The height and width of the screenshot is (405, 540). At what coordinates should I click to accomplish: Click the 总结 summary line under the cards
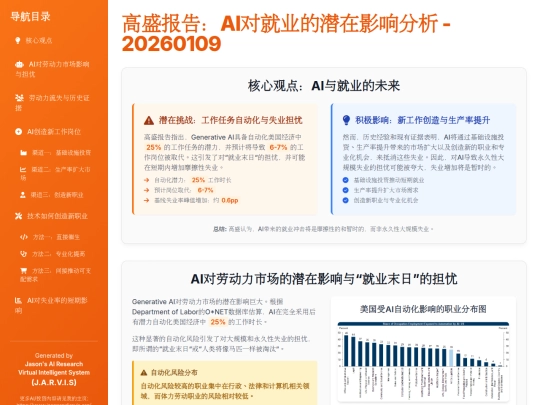(323, 229)
